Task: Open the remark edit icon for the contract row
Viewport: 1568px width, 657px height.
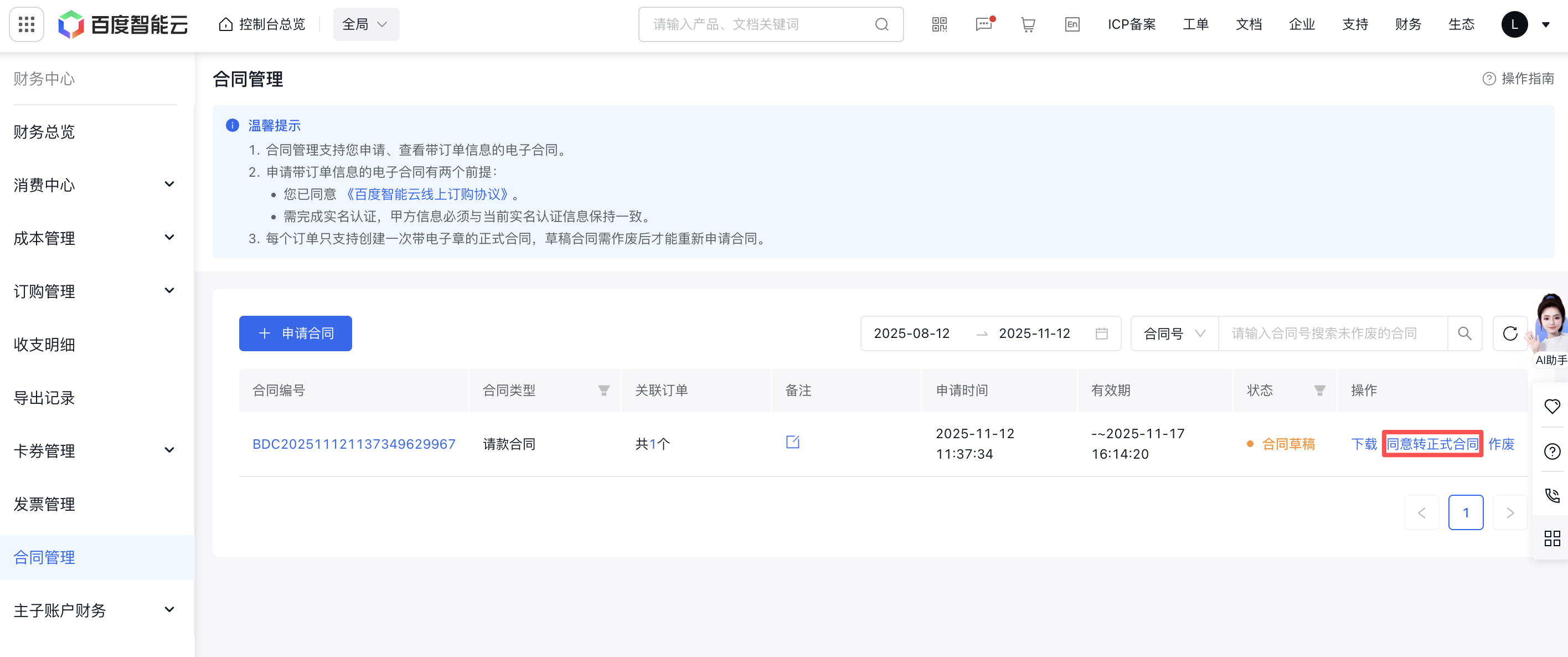Action: [792, 443]
